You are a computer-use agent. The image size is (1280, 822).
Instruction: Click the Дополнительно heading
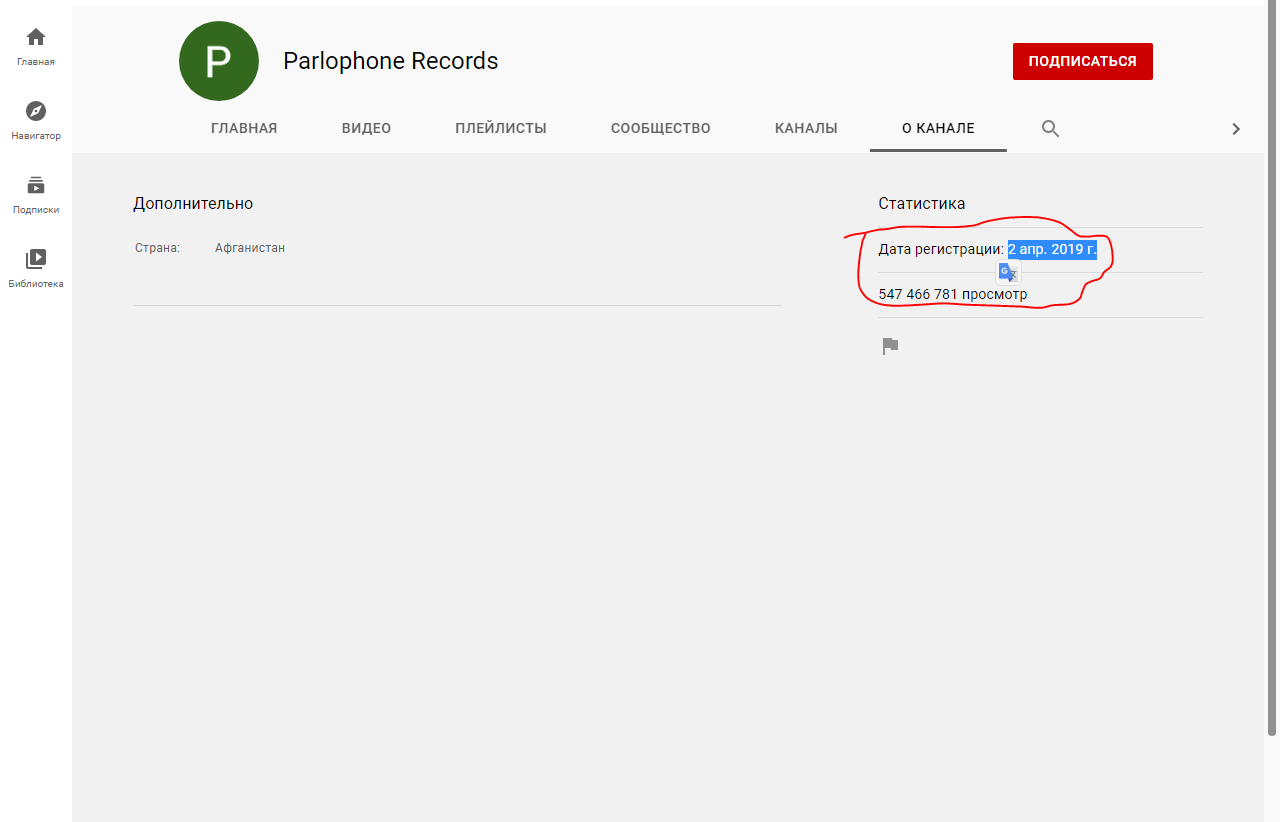click(193, 203)
